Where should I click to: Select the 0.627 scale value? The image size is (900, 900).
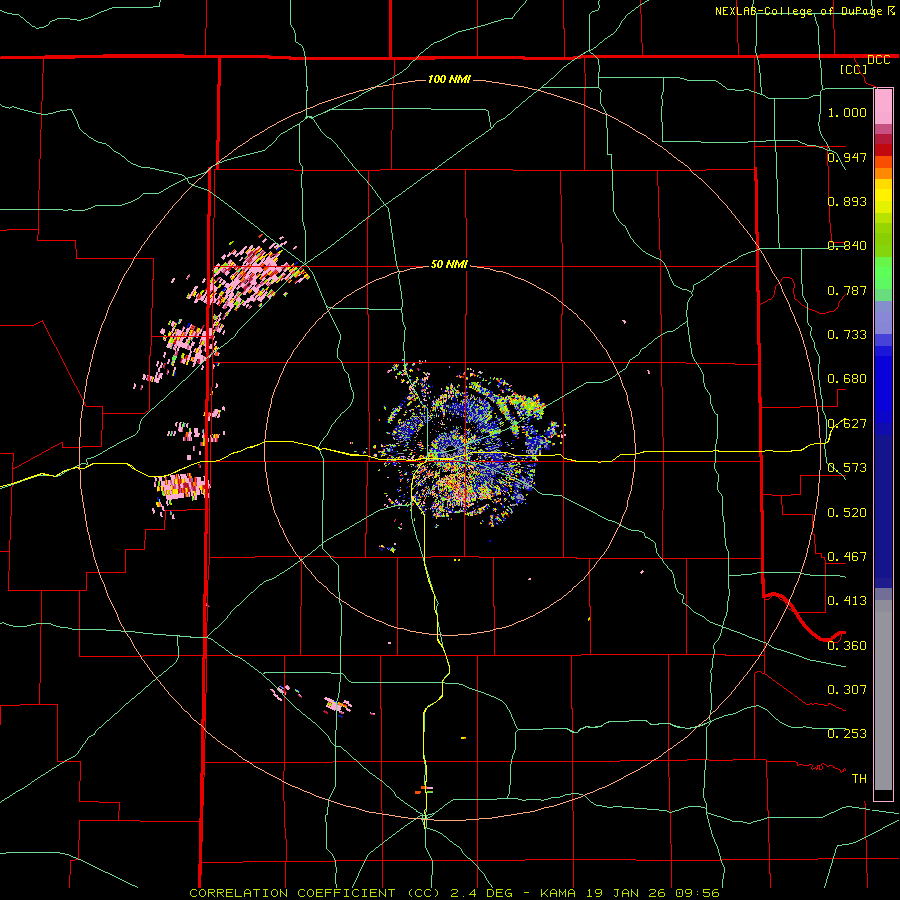847,423
